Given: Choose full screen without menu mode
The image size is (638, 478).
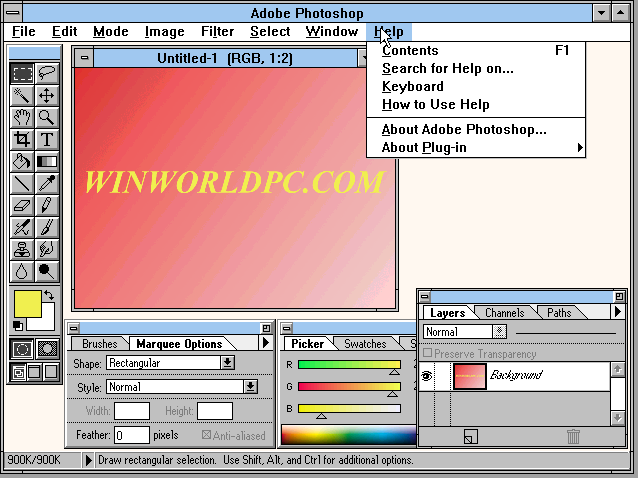Looking at the screenshot, I should pos(51,372).
